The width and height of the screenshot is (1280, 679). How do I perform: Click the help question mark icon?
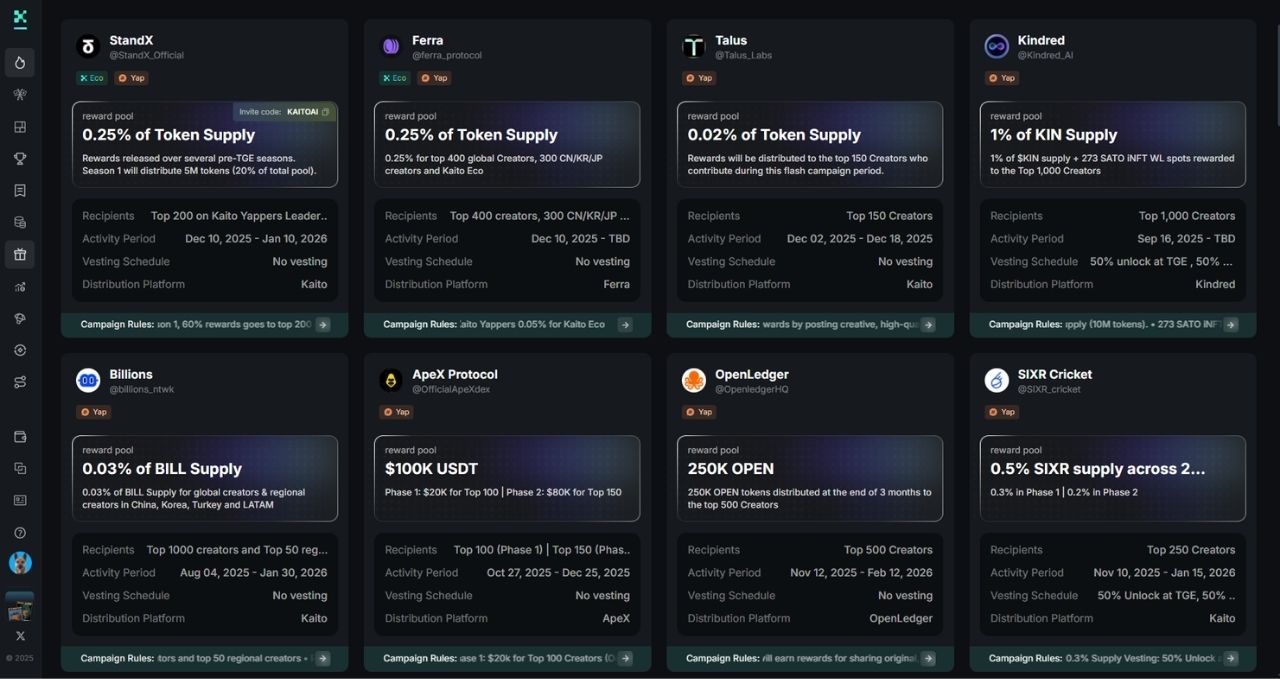[20, 533]
